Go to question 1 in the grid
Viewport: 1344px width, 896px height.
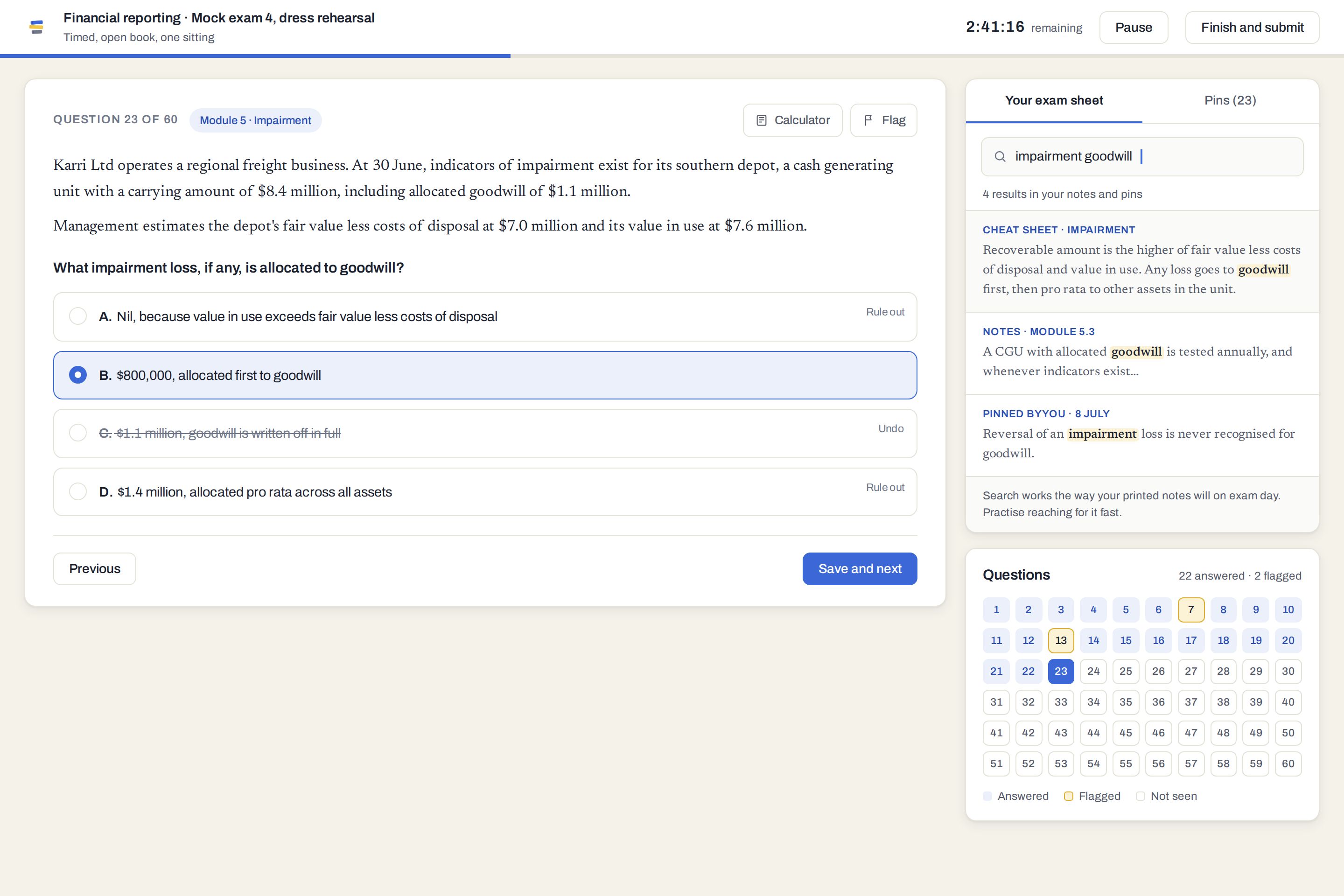996,610
